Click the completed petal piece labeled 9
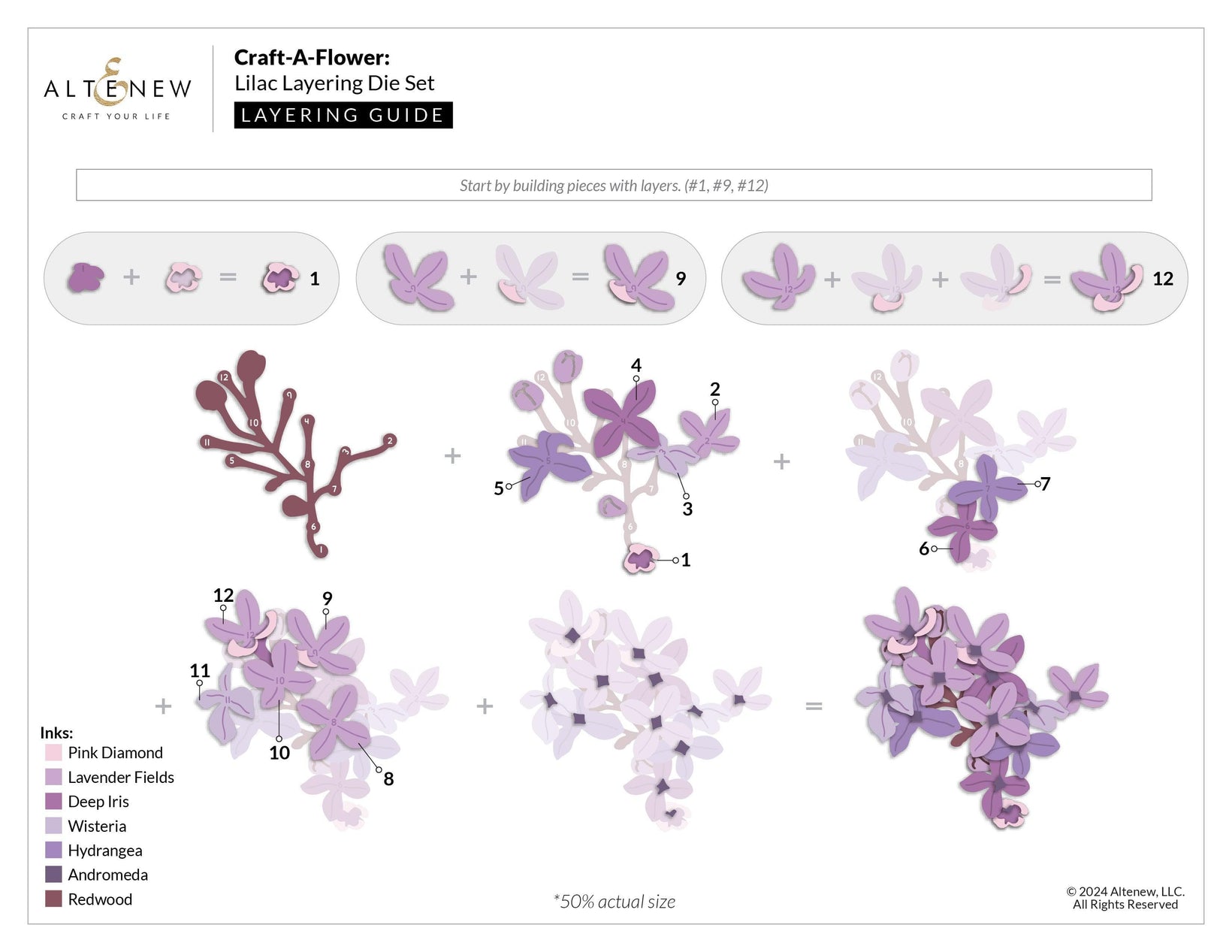Viewport: 1232px width, 952px height. click(639, 277)
